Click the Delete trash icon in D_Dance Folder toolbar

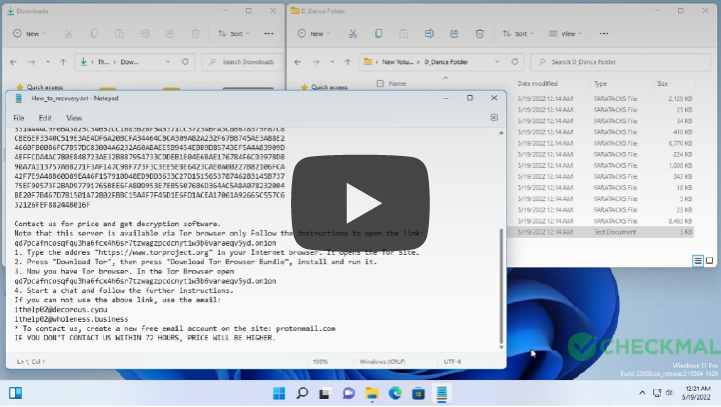pos(480,34)
